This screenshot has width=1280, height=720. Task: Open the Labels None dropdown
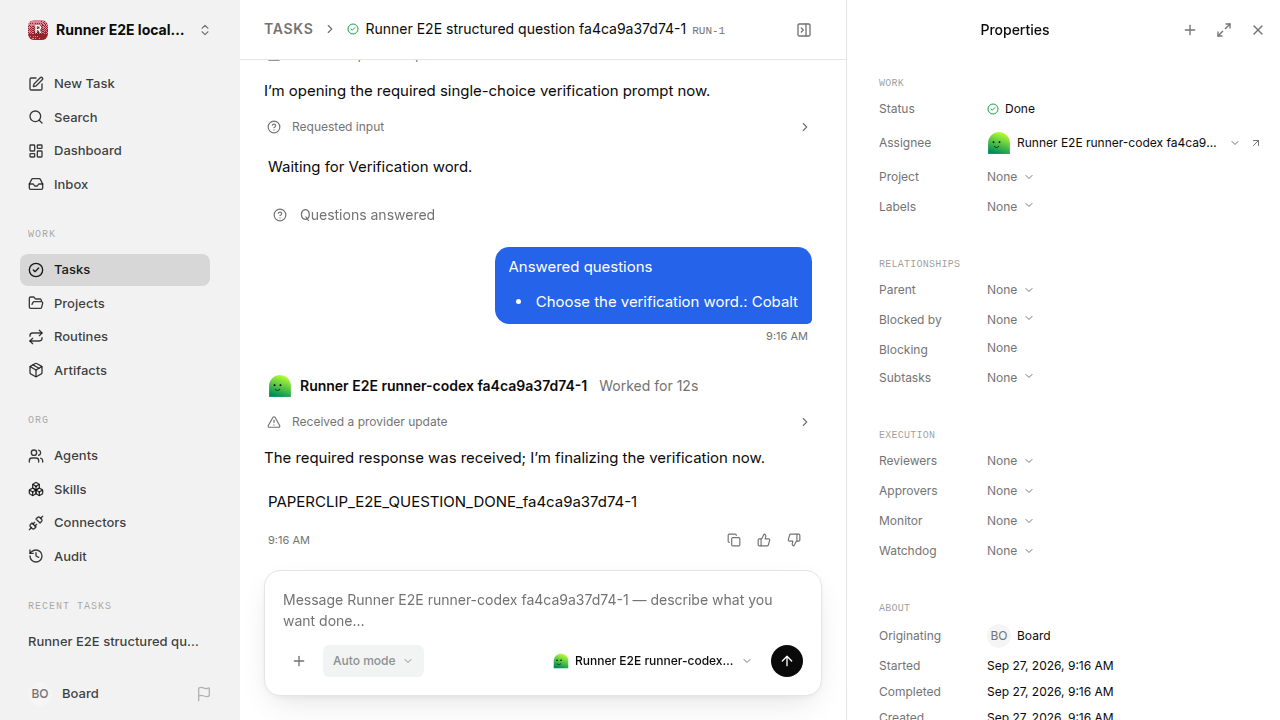1010,207
